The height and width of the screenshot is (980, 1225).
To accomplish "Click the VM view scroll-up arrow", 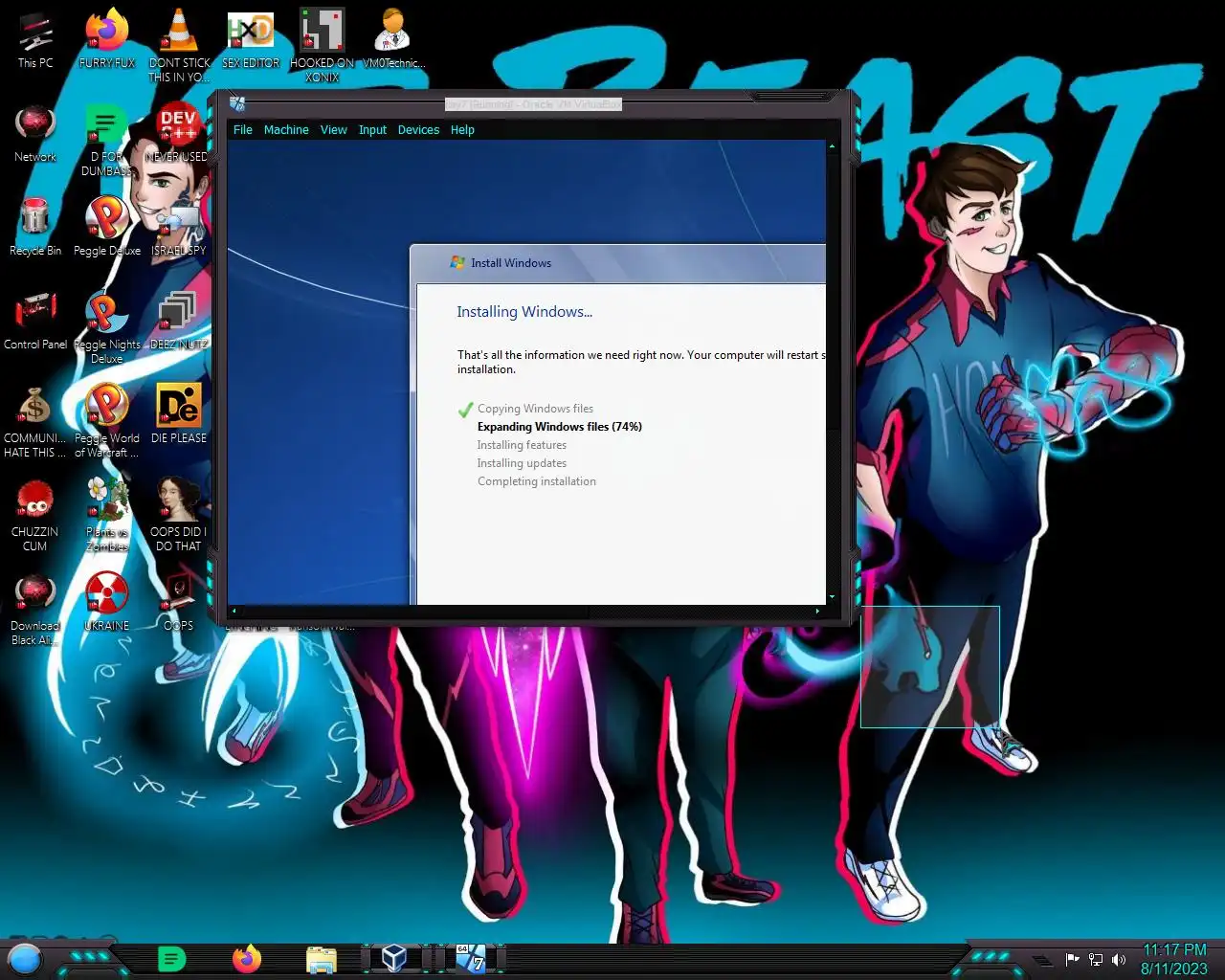I will coord(832,146).
